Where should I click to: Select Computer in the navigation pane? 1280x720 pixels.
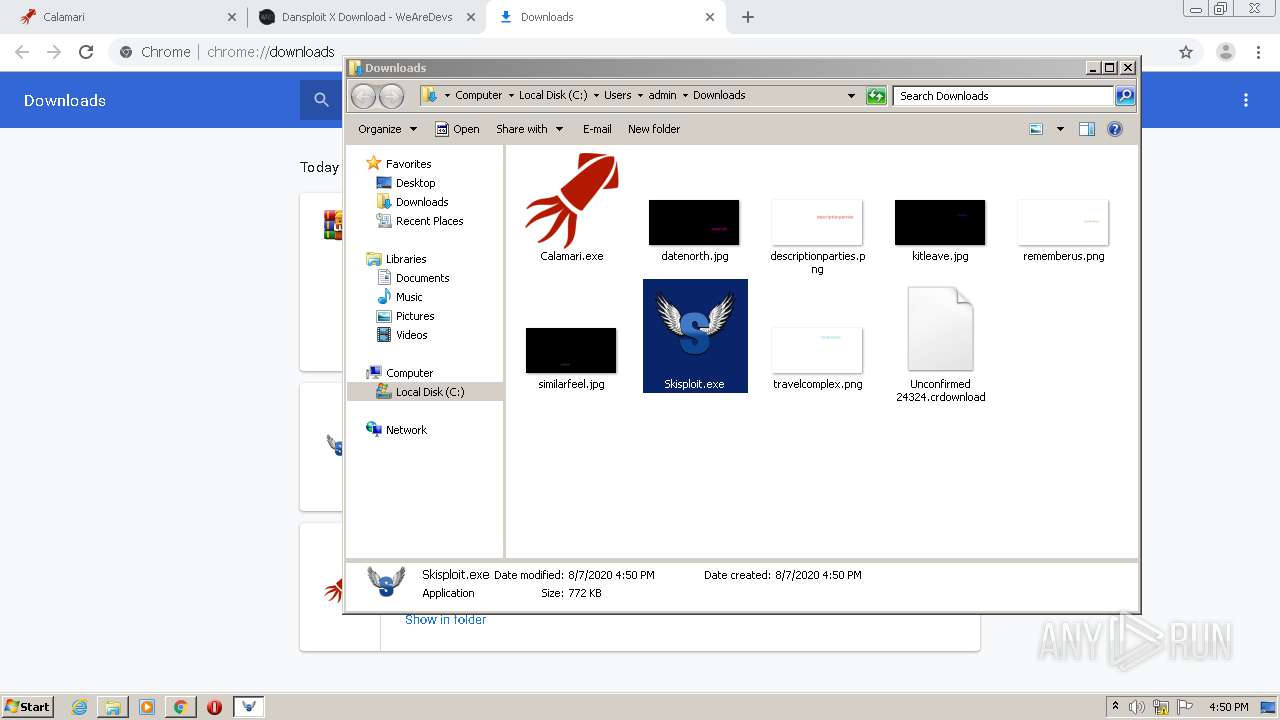[400, 373]
